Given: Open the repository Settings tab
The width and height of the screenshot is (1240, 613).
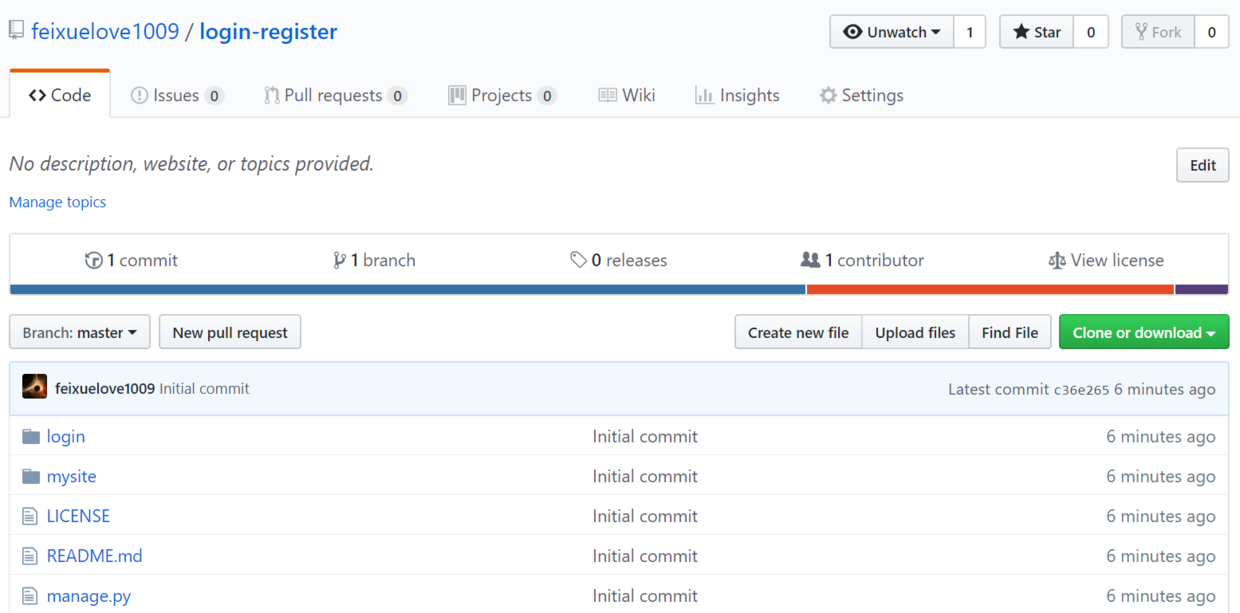Looking at the screenshot, I should [861, 95].
